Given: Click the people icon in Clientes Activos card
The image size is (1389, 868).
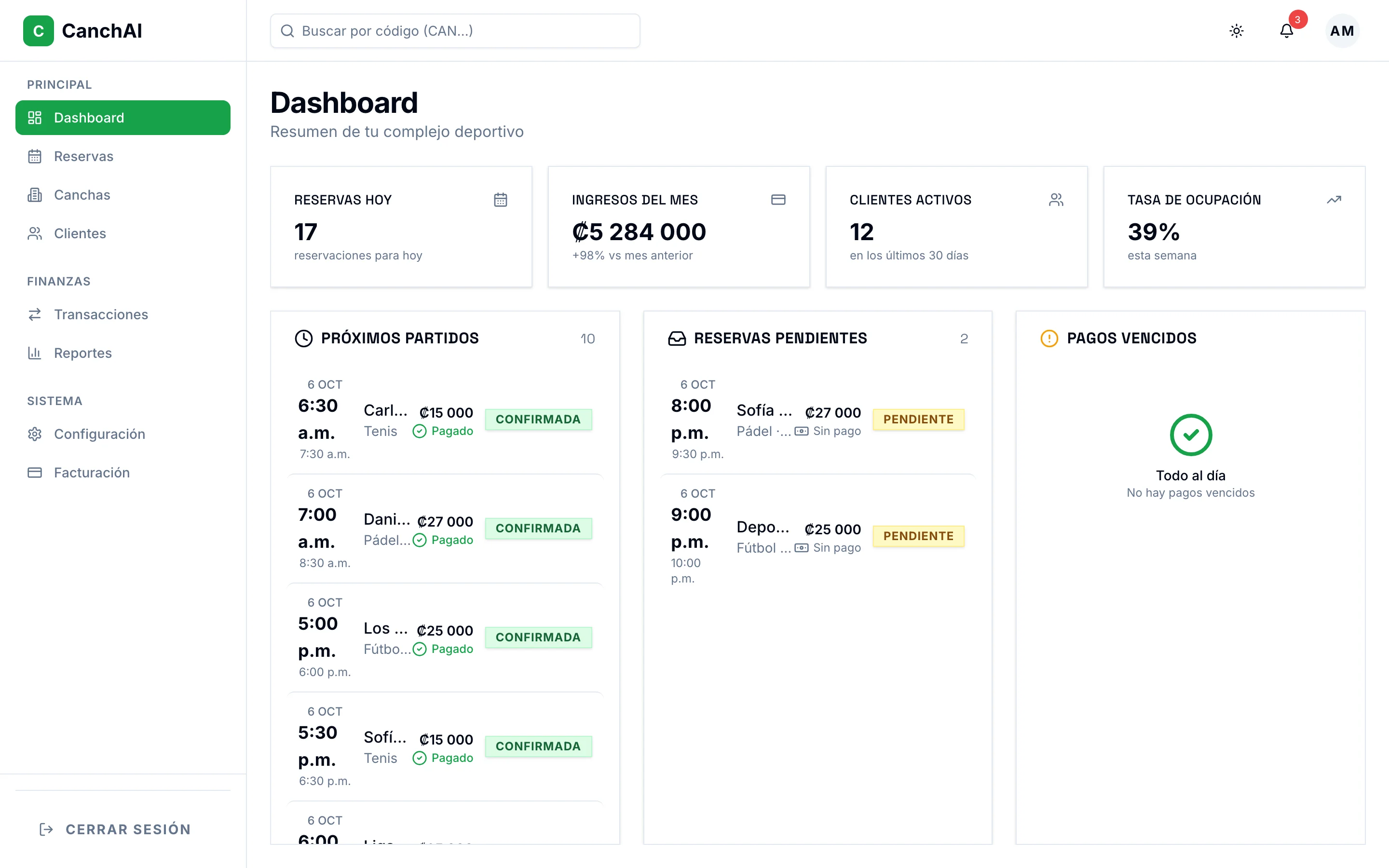Looking at the screenshot, I should (1056, 200).
